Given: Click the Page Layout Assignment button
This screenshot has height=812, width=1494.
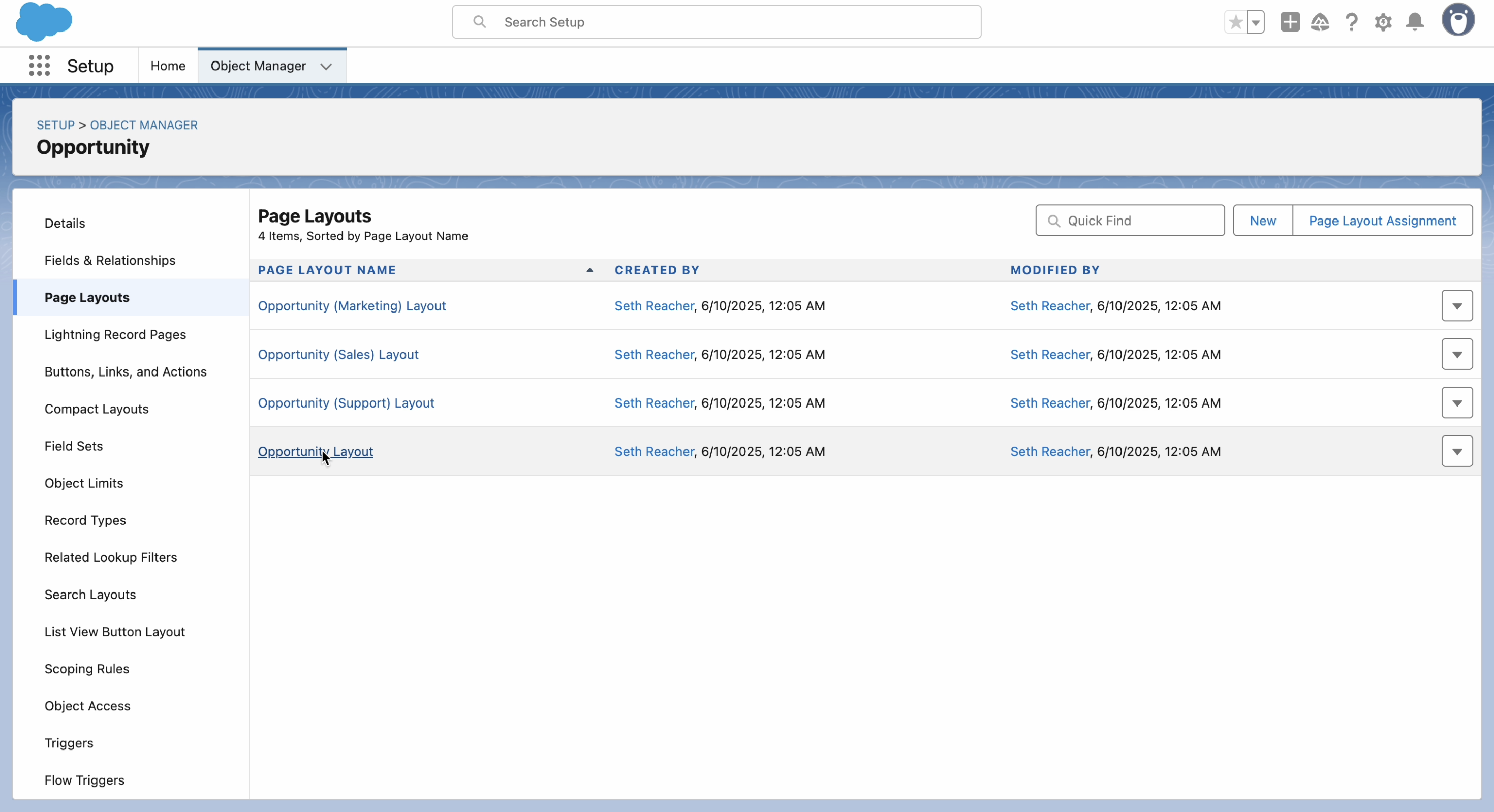Looking at the screenshot, I should click(1382, 221).
